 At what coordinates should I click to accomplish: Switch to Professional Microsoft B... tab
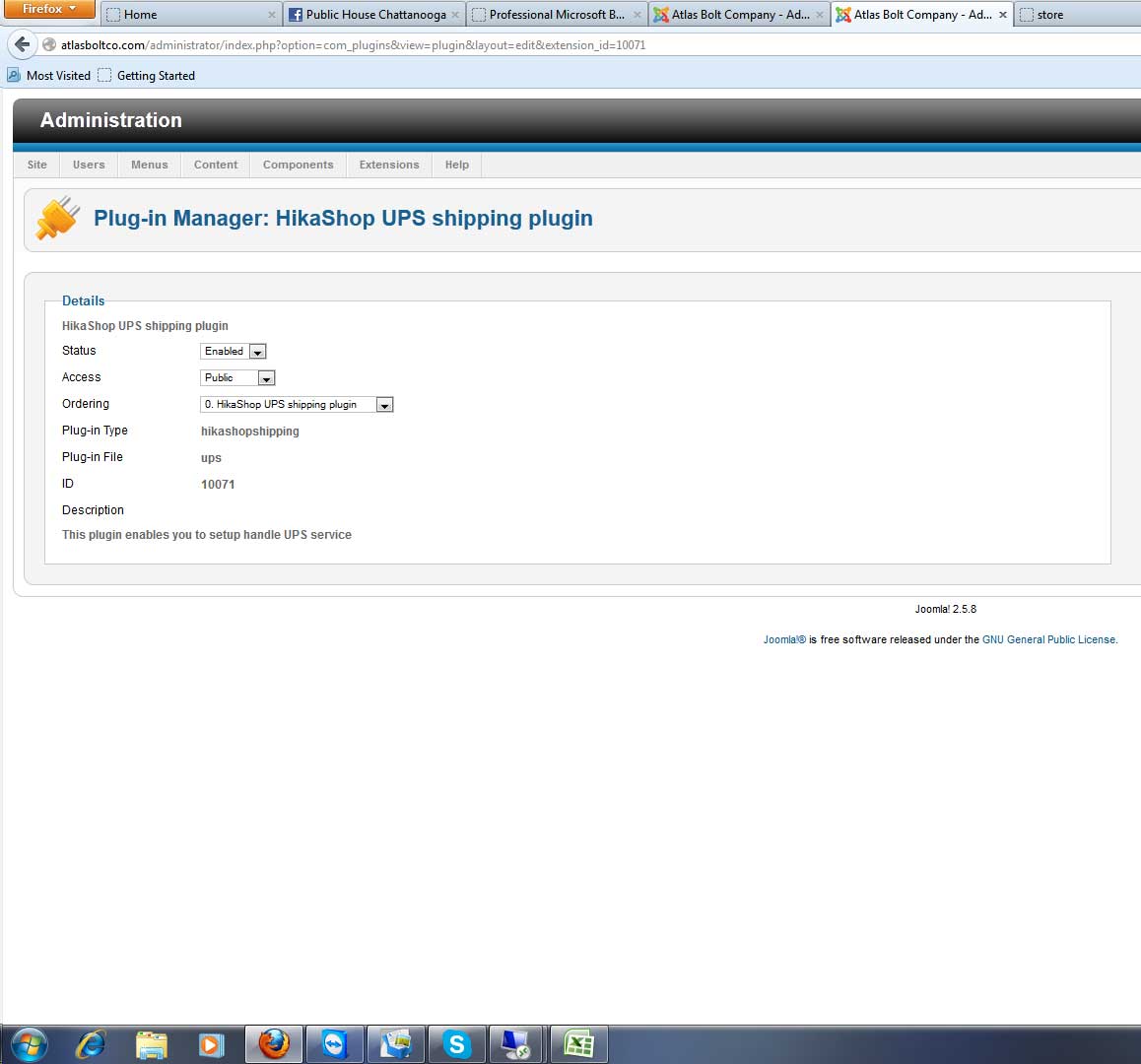[557, 15]
